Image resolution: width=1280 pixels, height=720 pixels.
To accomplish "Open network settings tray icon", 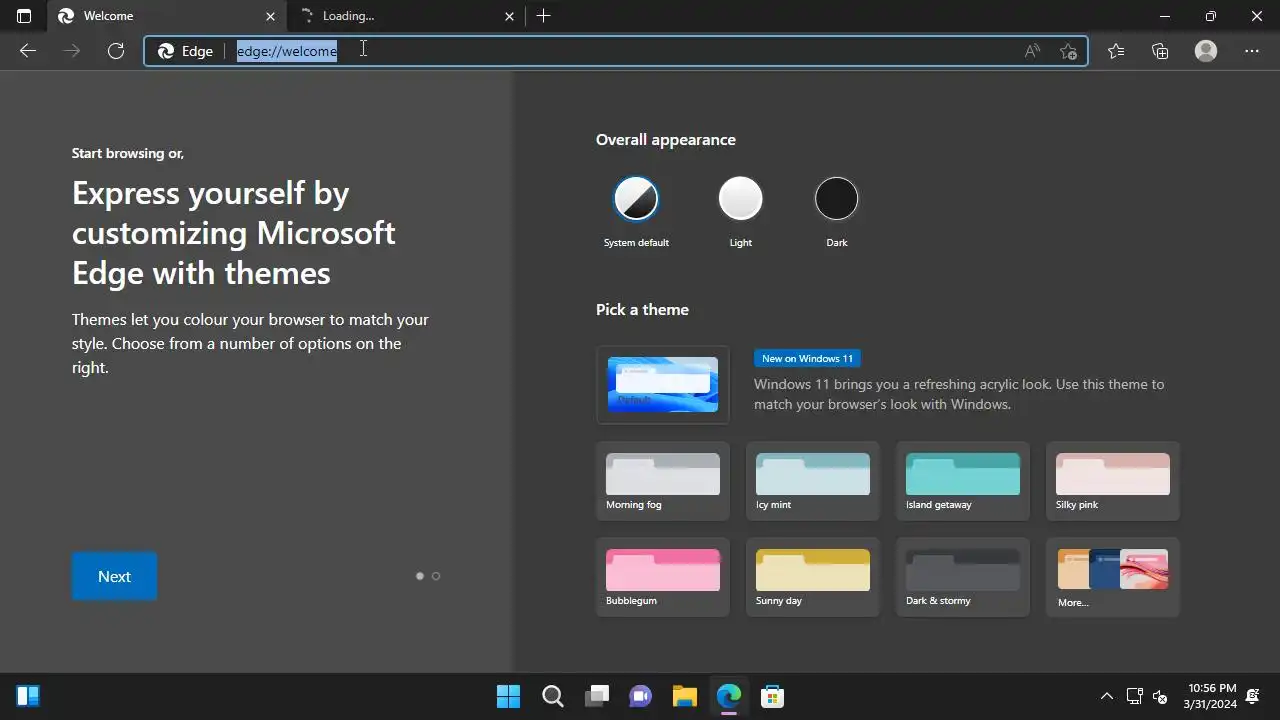I will [x=1134, y=696].
